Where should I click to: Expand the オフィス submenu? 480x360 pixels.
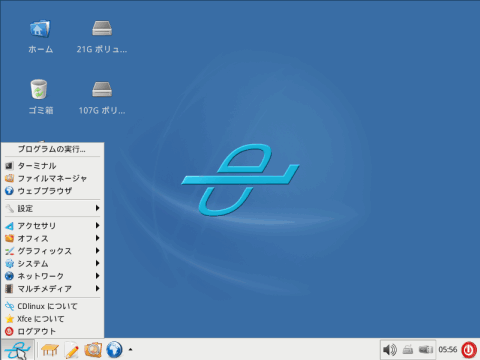point(53,238)
